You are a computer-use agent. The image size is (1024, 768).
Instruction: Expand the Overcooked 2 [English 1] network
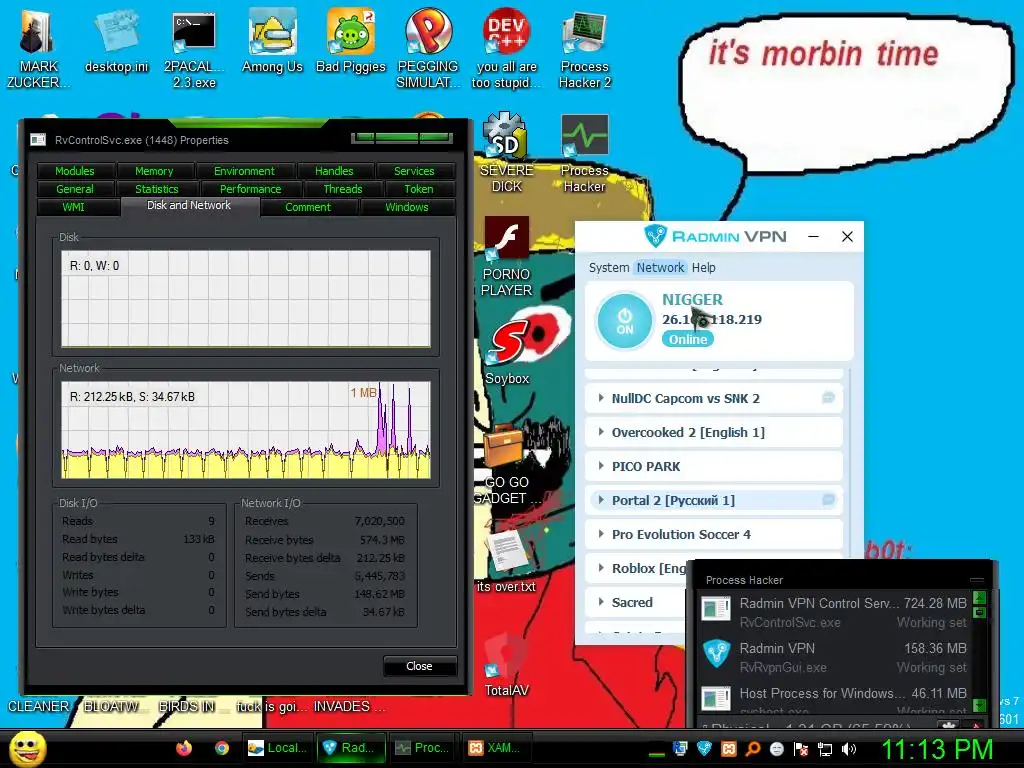click(x=601, y=432)
